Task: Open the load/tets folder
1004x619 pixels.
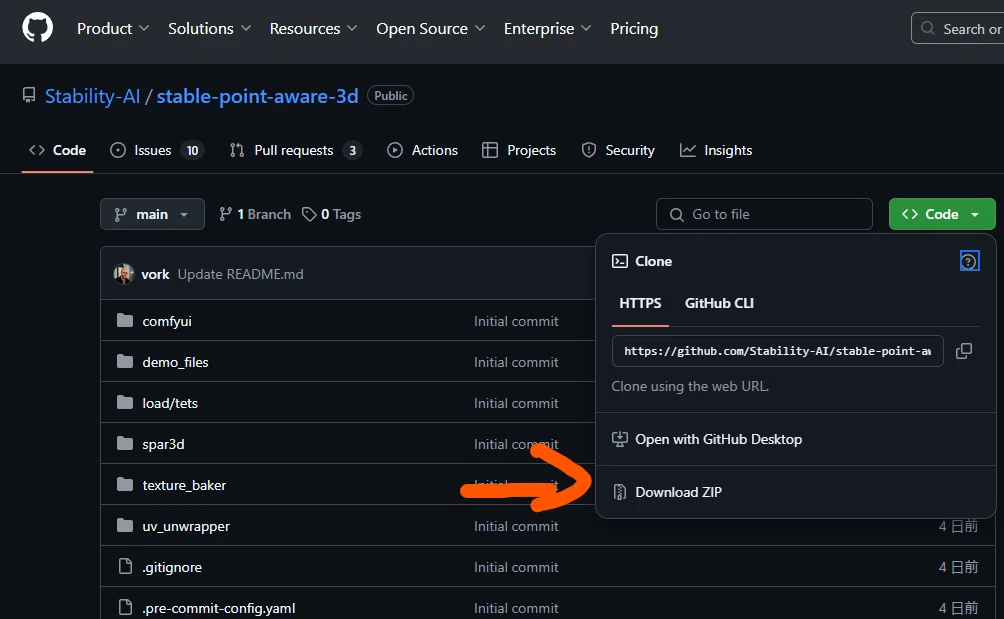Action: coord(170,403)
